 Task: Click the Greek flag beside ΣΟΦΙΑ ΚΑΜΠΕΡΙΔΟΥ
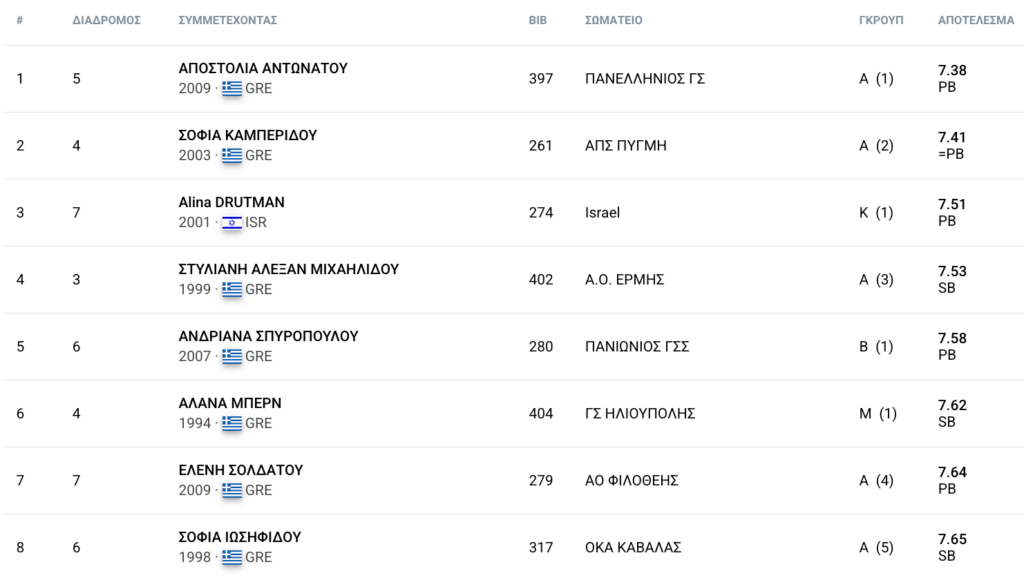pos(232,155)
